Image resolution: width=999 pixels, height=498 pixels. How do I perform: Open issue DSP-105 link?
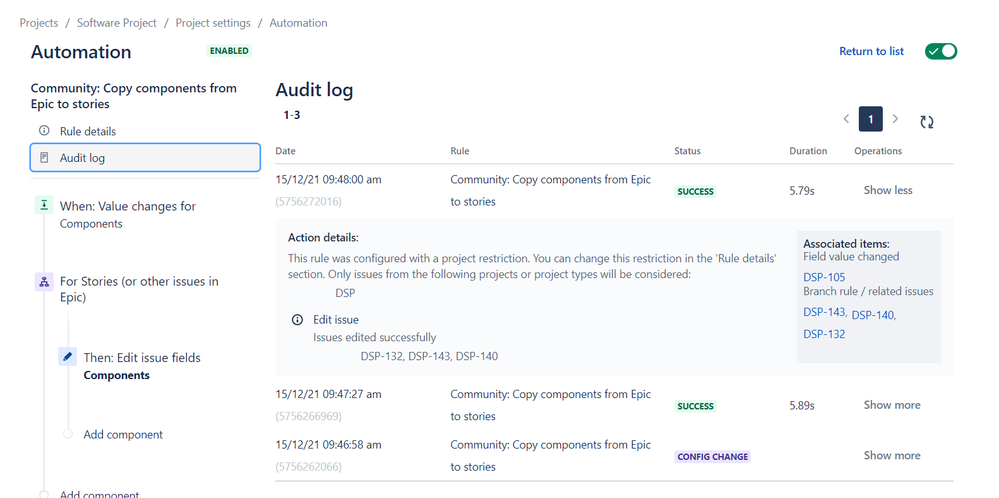pyautogui.click(x=824, y=277)
